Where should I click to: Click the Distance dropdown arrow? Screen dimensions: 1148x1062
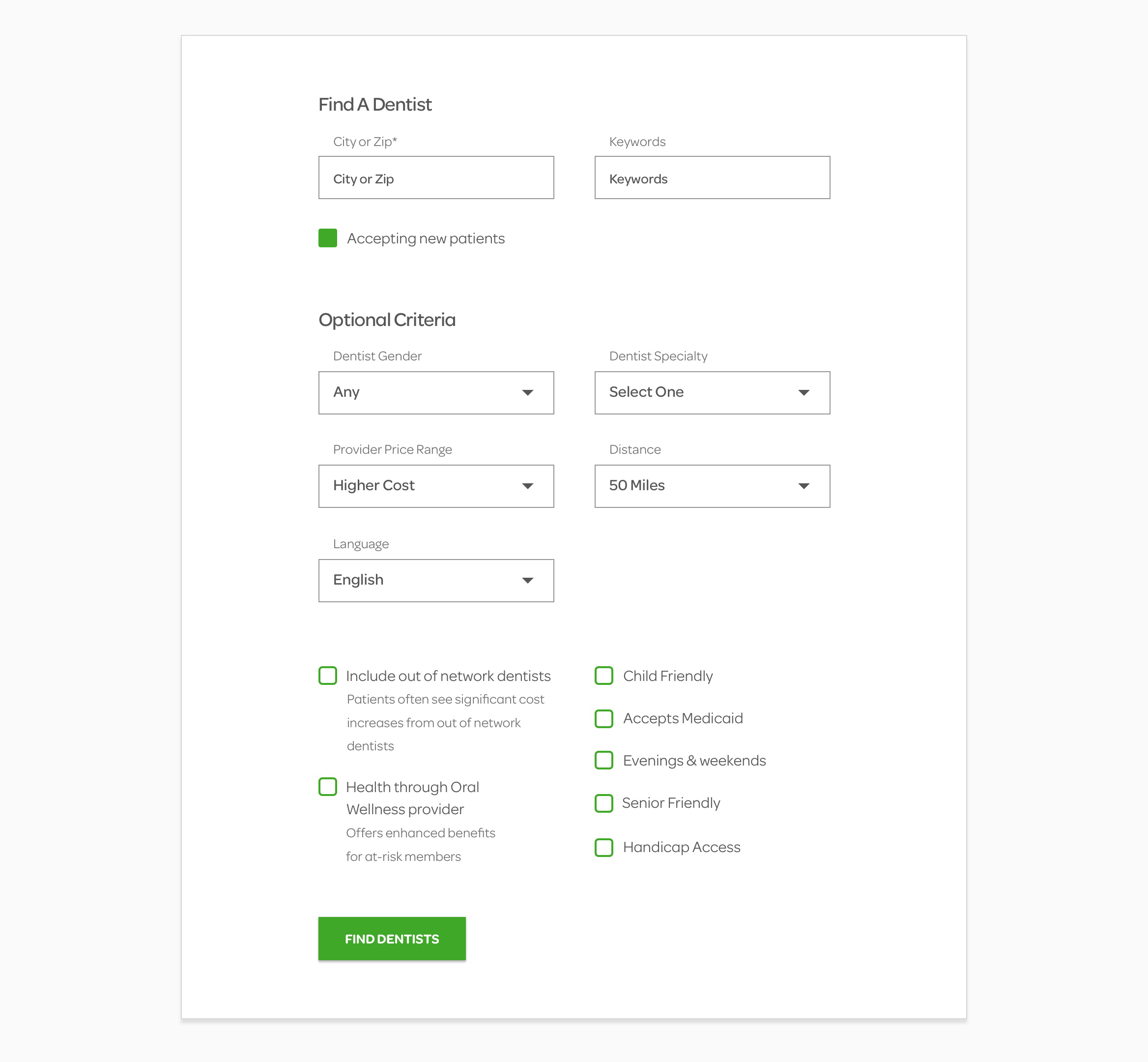click(x=804, y=486)
